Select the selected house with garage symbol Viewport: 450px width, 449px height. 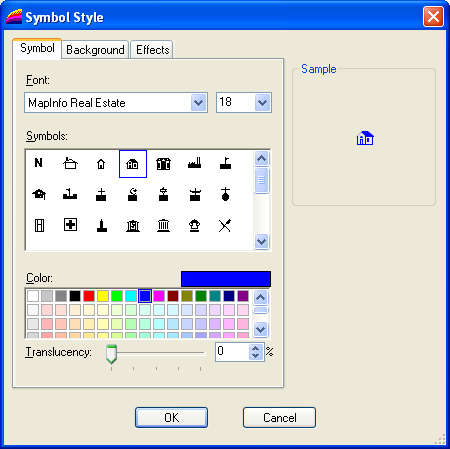coord(133,164)
